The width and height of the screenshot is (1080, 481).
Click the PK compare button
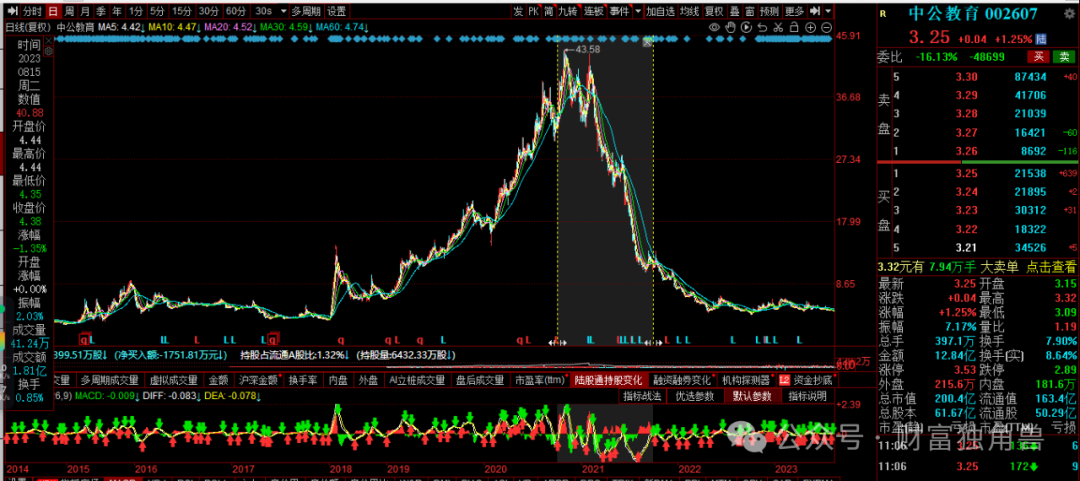[x=533, y=11]
